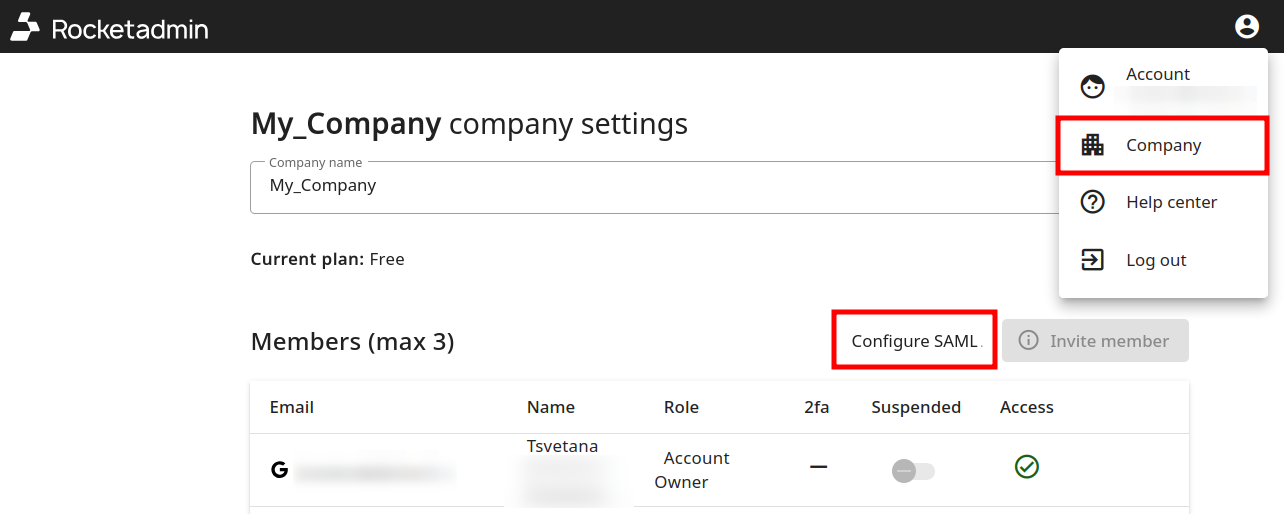
Task: Select Account in the user menu
Action: pos(1158,75)
